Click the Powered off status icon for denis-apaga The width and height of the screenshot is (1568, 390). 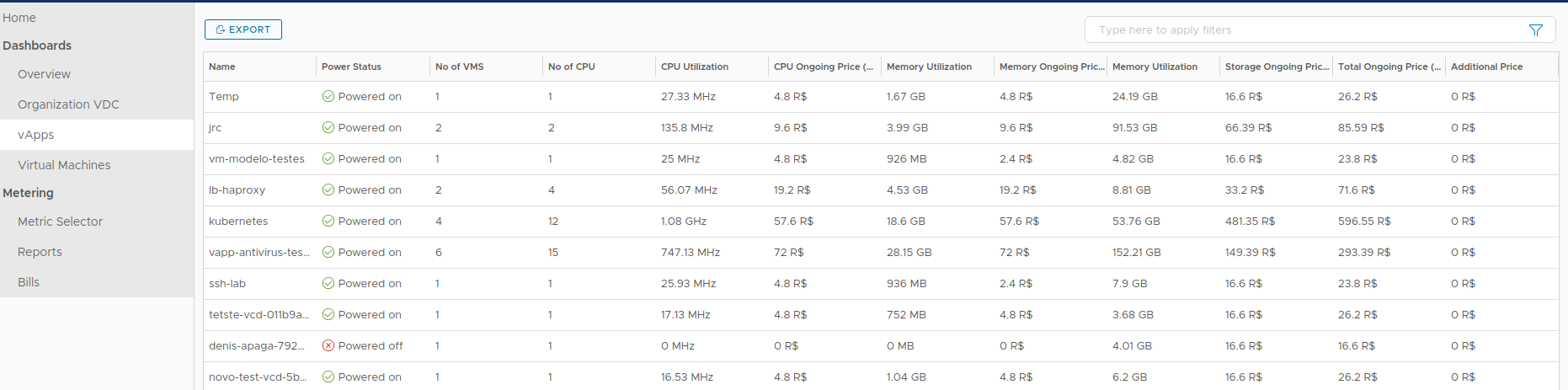[328, 345]
